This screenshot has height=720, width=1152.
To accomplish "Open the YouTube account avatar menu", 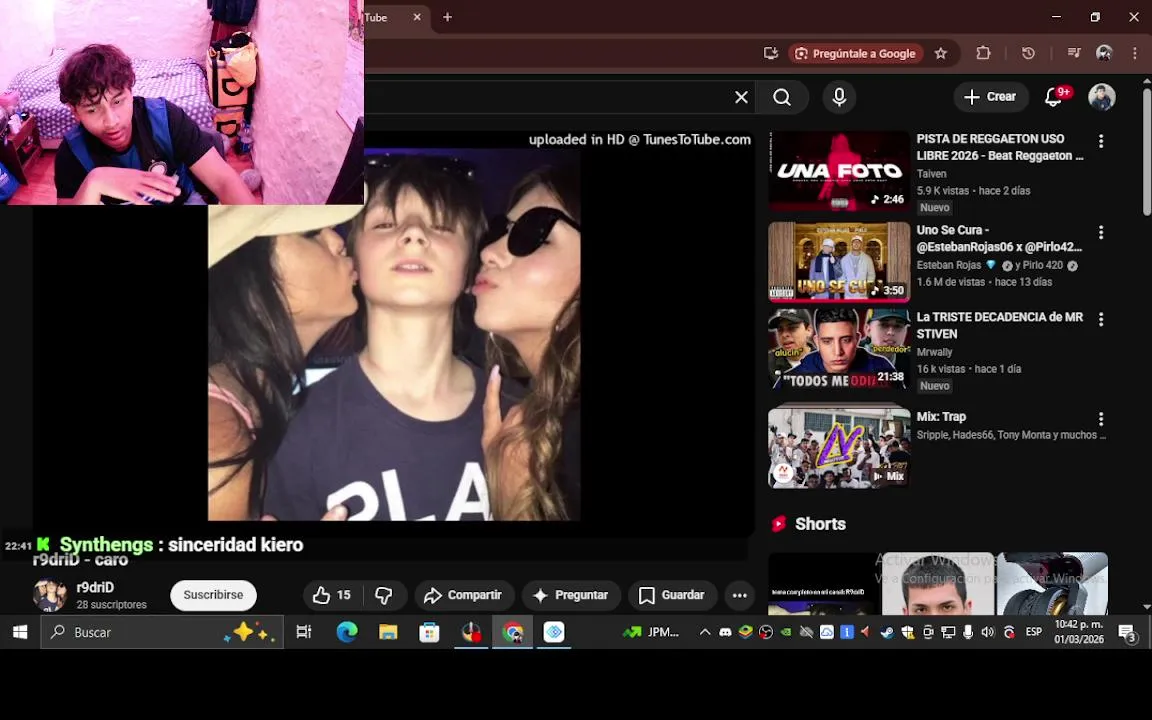I will tap(1101, 97).
